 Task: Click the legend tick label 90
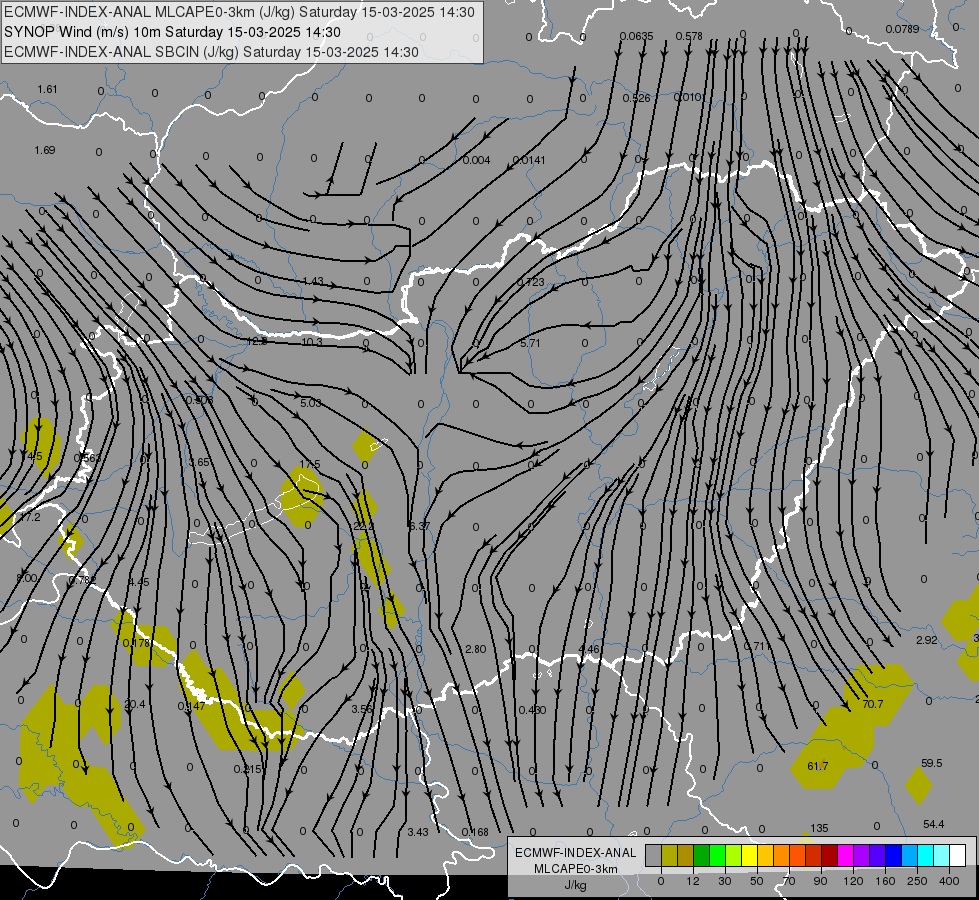[x=820, y=881]
